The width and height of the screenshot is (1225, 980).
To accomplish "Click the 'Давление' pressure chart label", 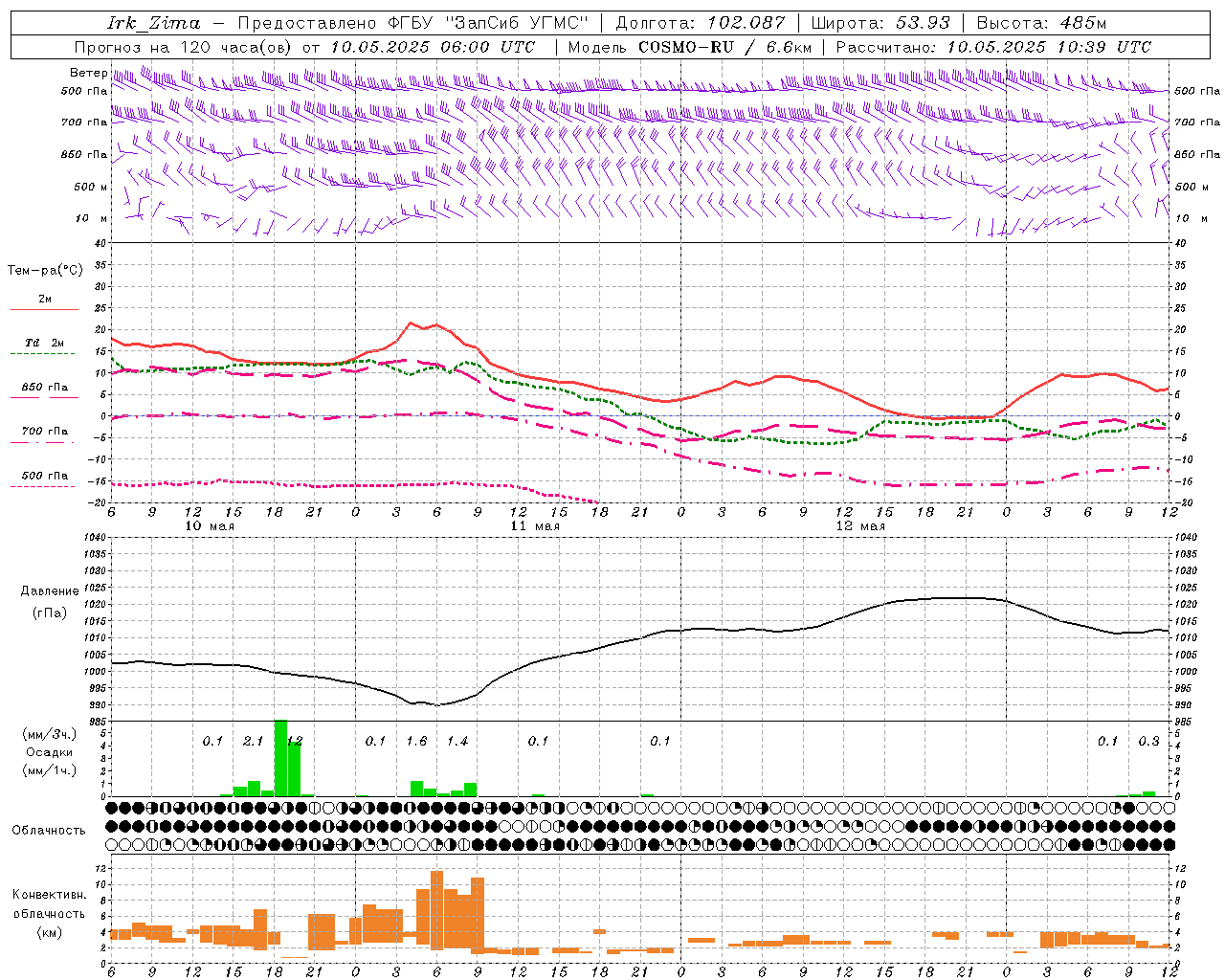I will click(49, 590).
